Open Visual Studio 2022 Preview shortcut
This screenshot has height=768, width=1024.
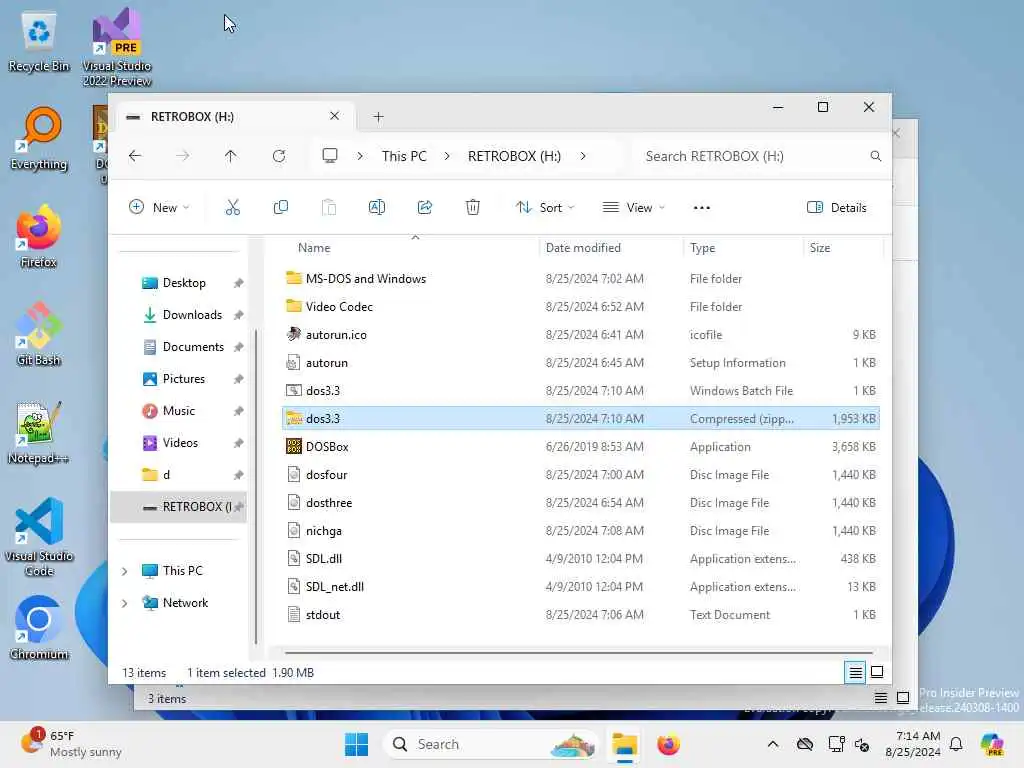pyautogui.click(x=117, y=47)
